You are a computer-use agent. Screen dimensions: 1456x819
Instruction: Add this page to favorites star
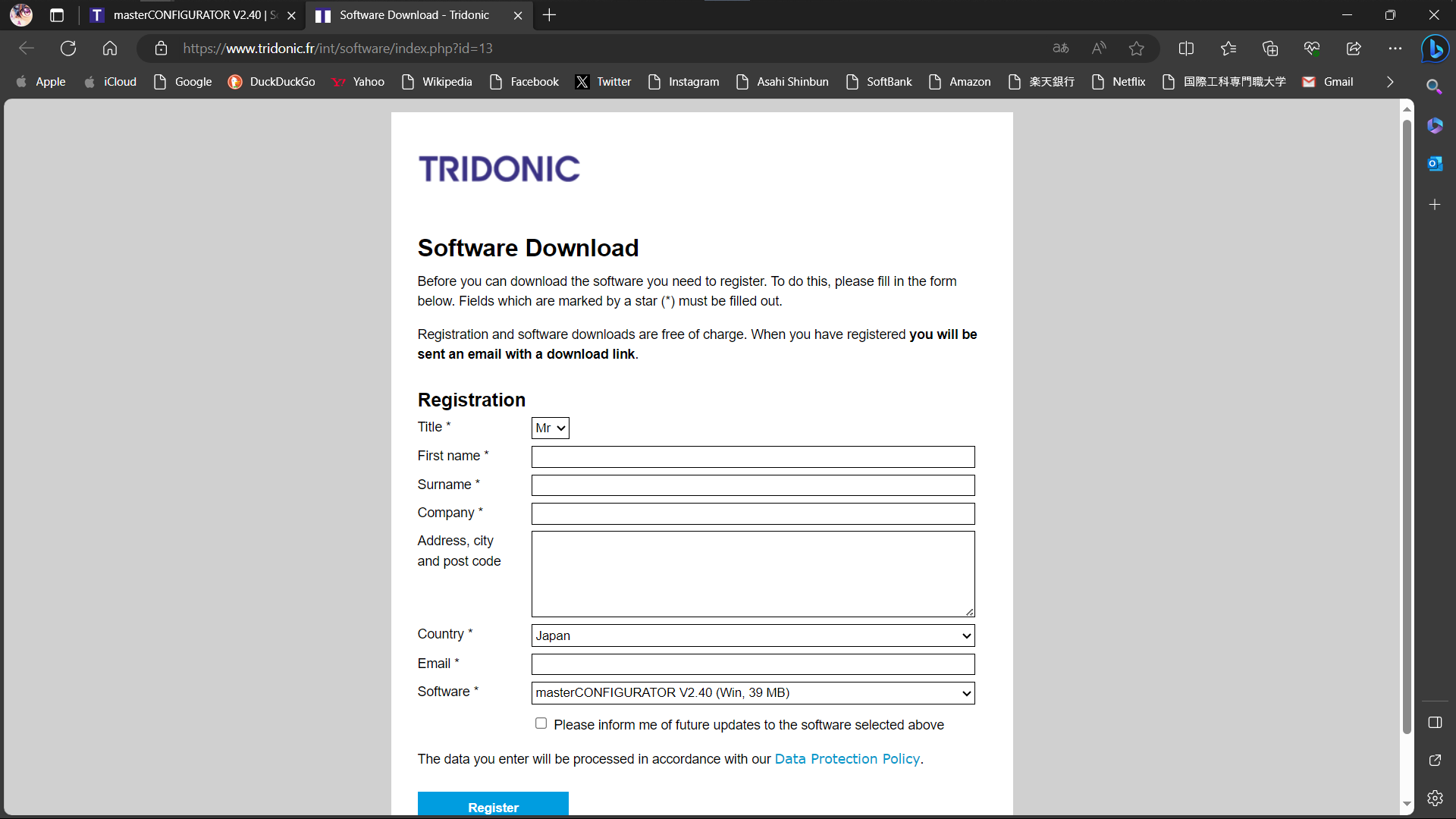(1136, 49)
